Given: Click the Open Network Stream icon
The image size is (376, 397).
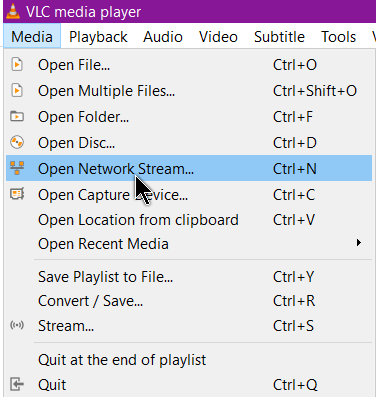Looking at the screenshot, I should coord(17,168).
